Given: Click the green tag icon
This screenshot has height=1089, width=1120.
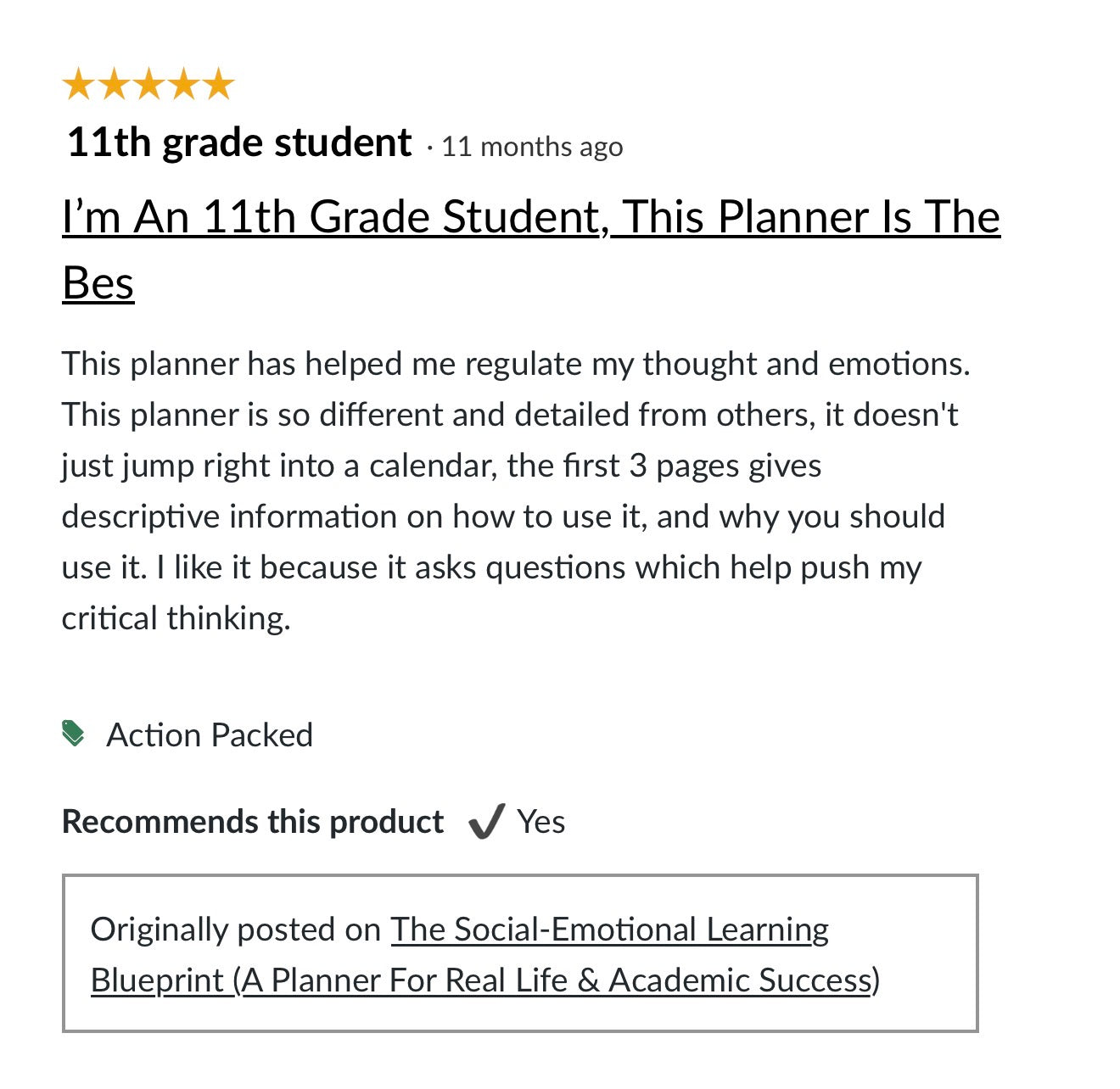Looking at the screenshot, I should [x=74, y=734].
